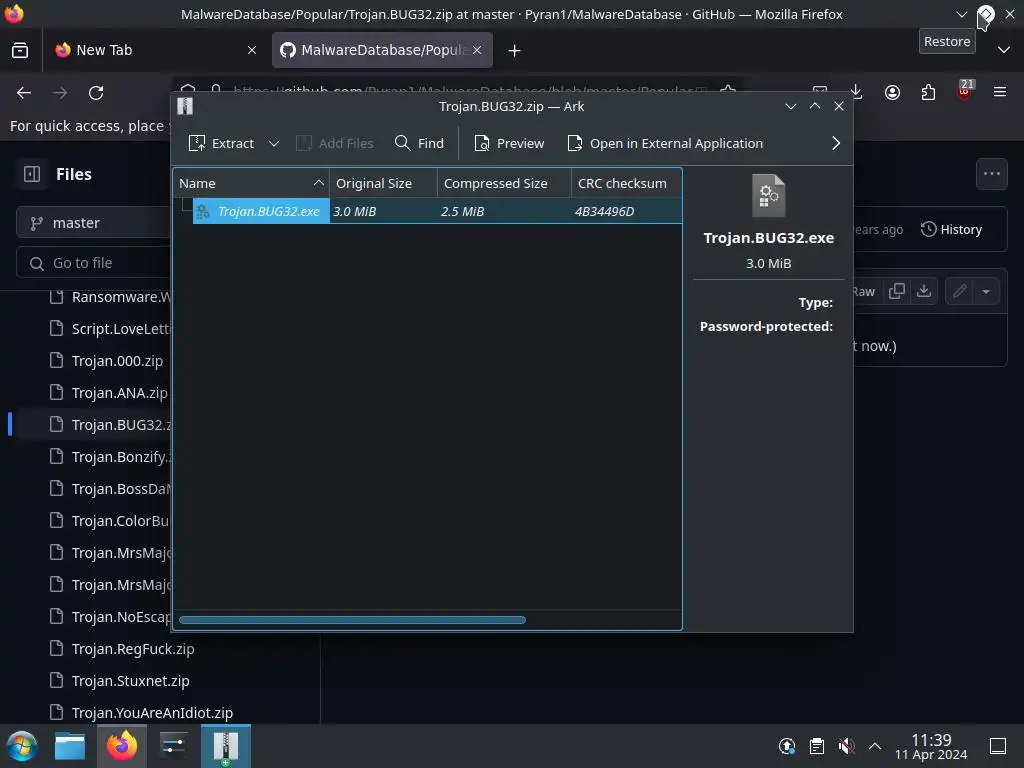Image resolution: width=1024 pixels, height=768 pixels.
Task: Open Trojan.YouAreAnIdiot.zip in file tree
Action: 152,712
